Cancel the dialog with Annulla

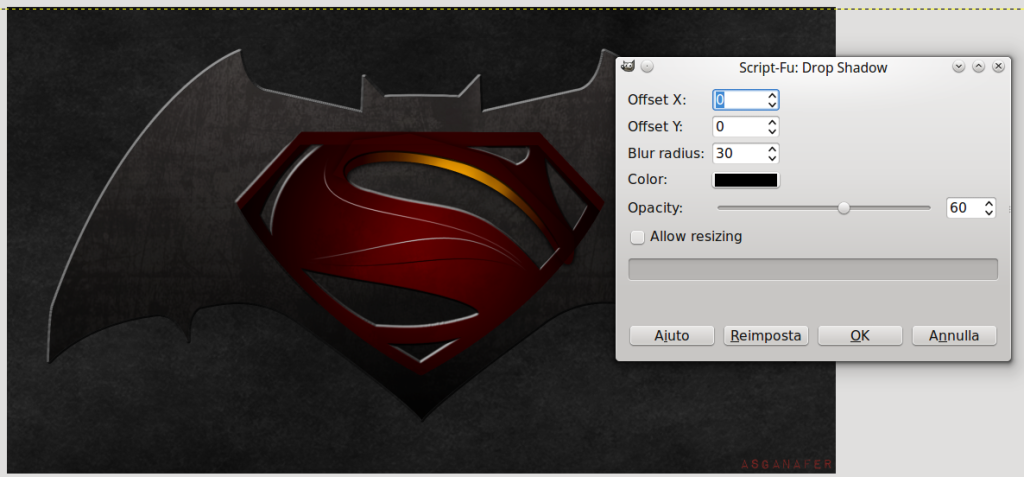[954, 336]
